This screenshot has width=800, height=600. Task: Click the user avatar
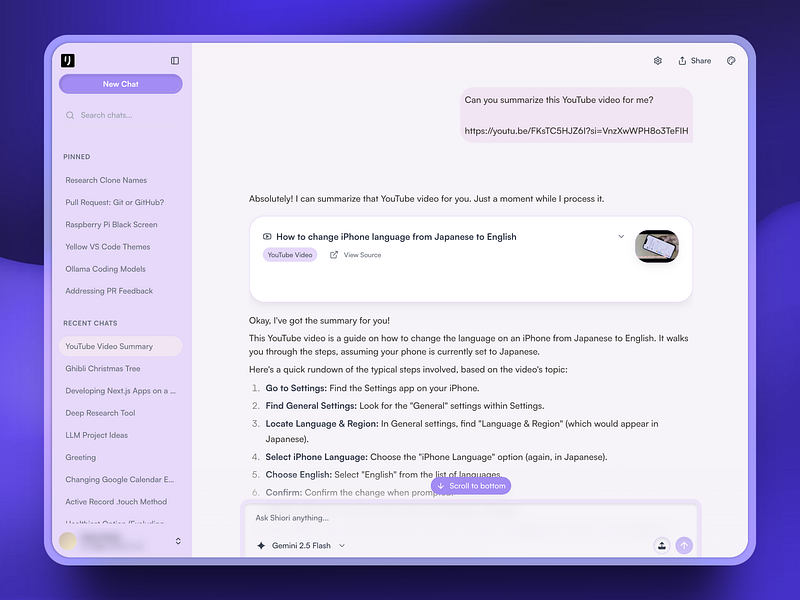(68, 541)
